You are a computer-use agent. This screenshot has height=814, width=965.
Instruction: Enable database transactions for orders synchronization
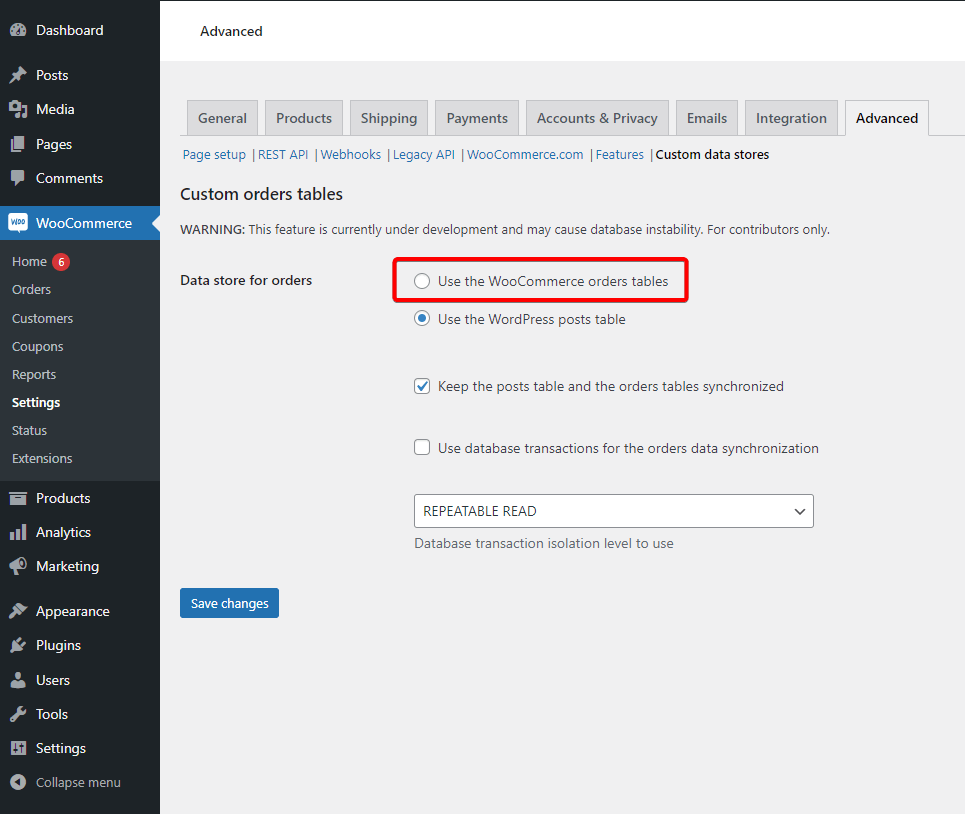(422, 447)
